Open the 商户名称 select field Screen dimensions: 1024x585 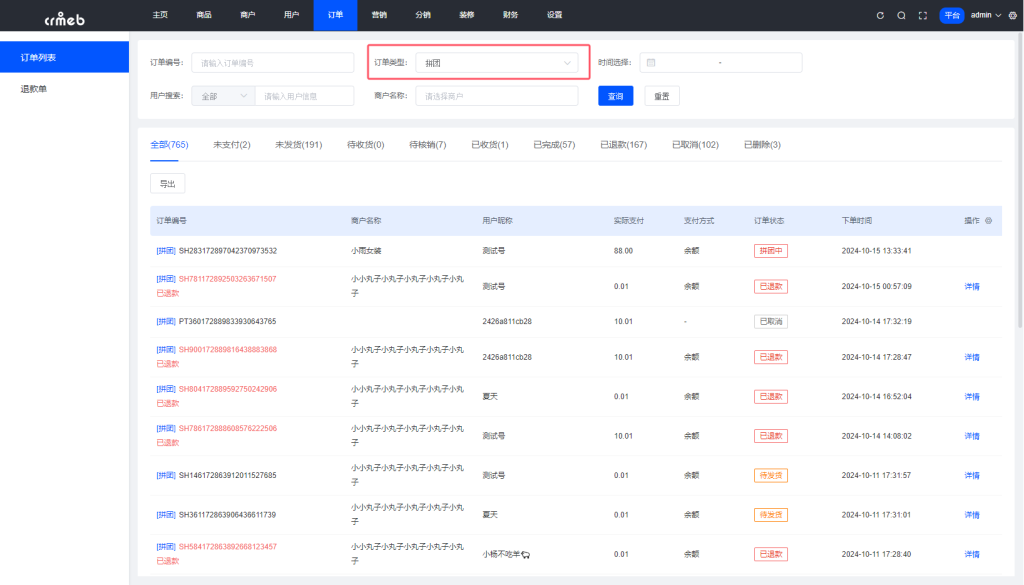(x=496, y=96)
